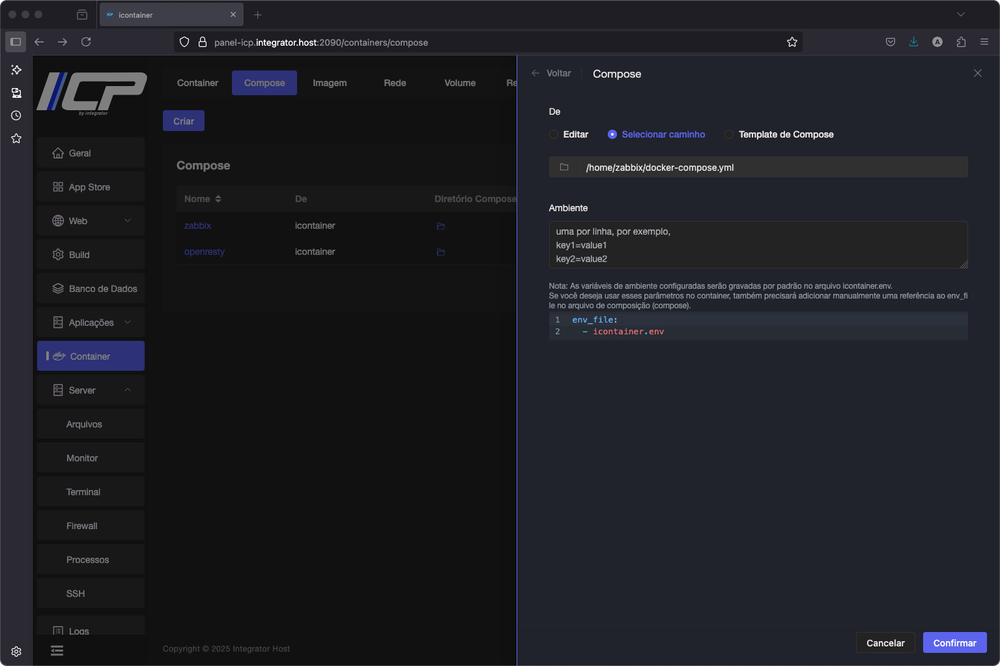Open bookmarks via the star in the browser sidebar
This screenshot has height=666, width=1000.
[15, 138]
